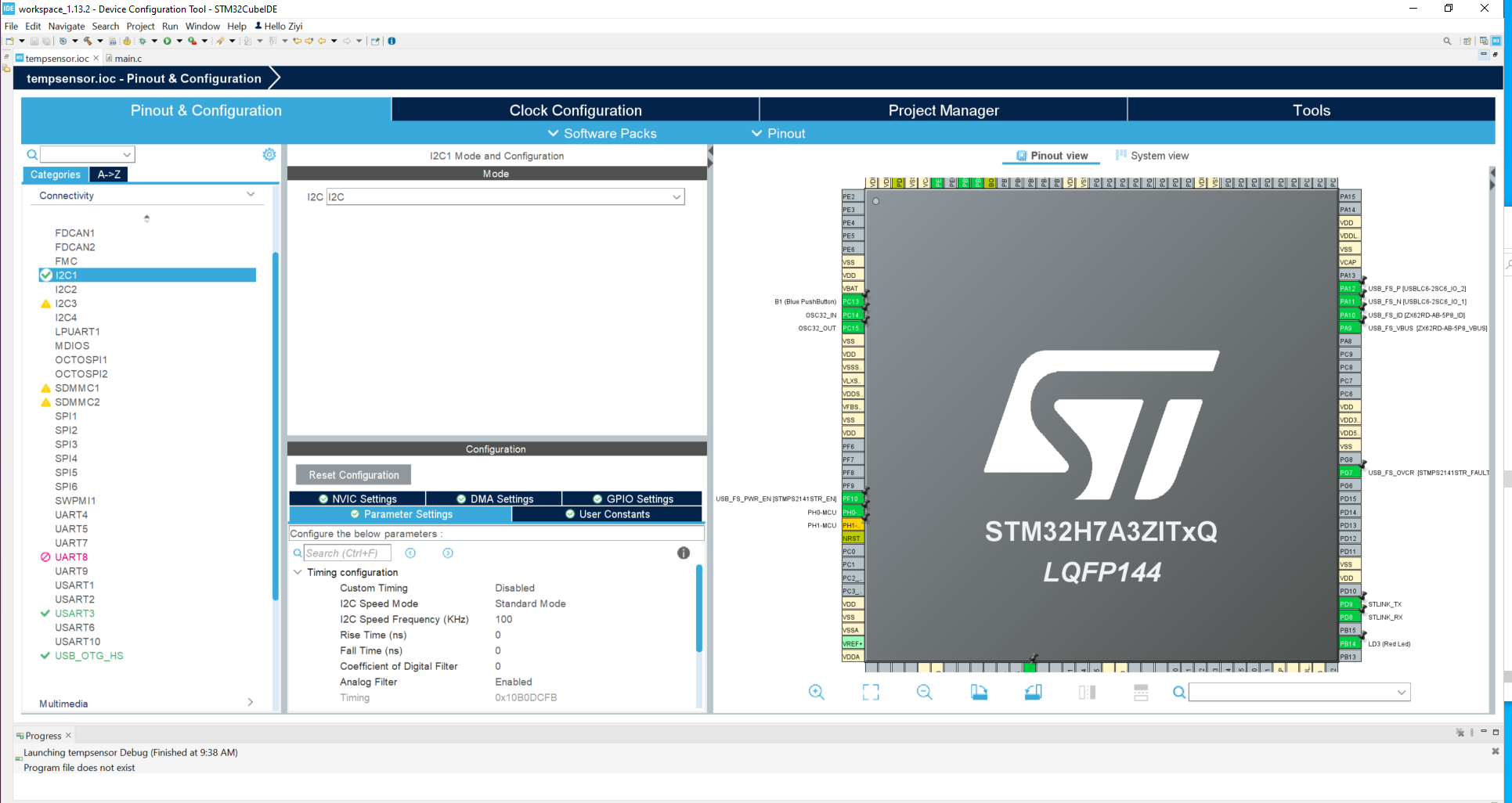The image size is (1512, 803).
Task: Click the parameter Search field
Action: (x=347, y=553)
